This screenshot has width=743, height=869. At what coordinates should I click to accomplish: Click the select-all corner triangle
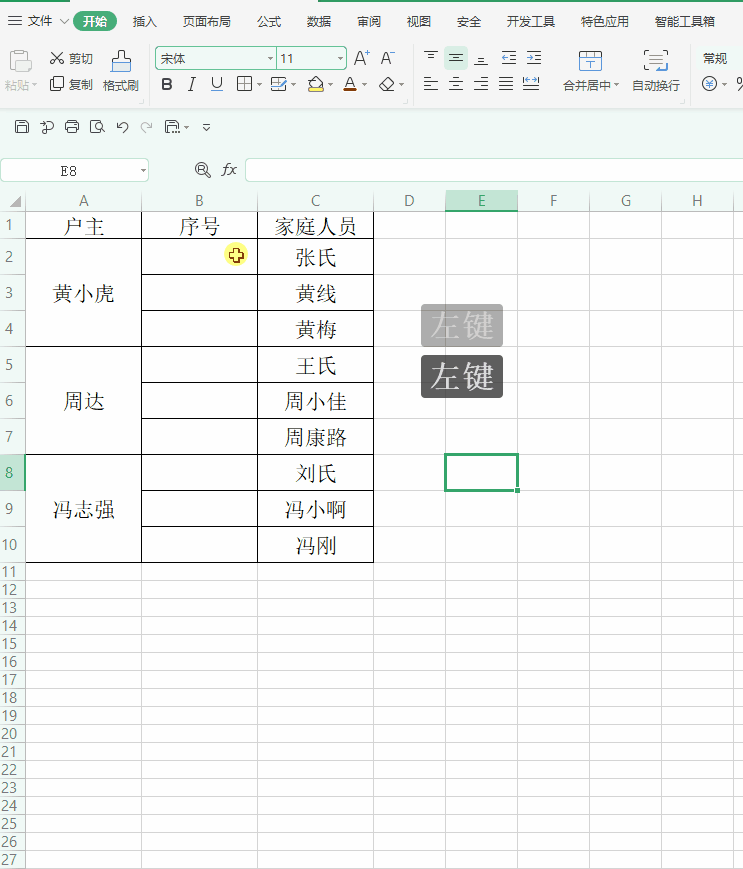click(15, 201)
